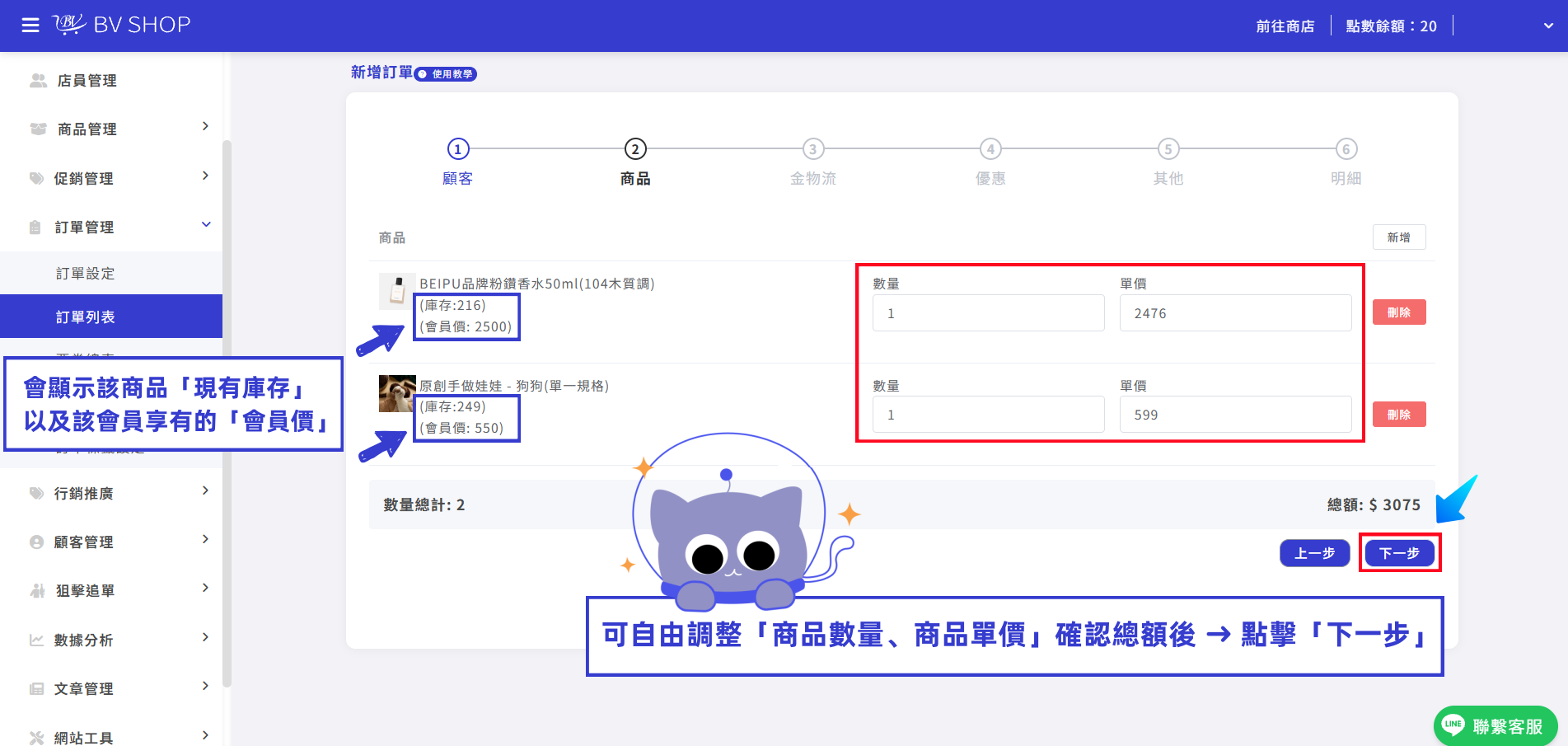
Task: Open LINE 聯繫客服 chat button
Action: (1495, 725)
